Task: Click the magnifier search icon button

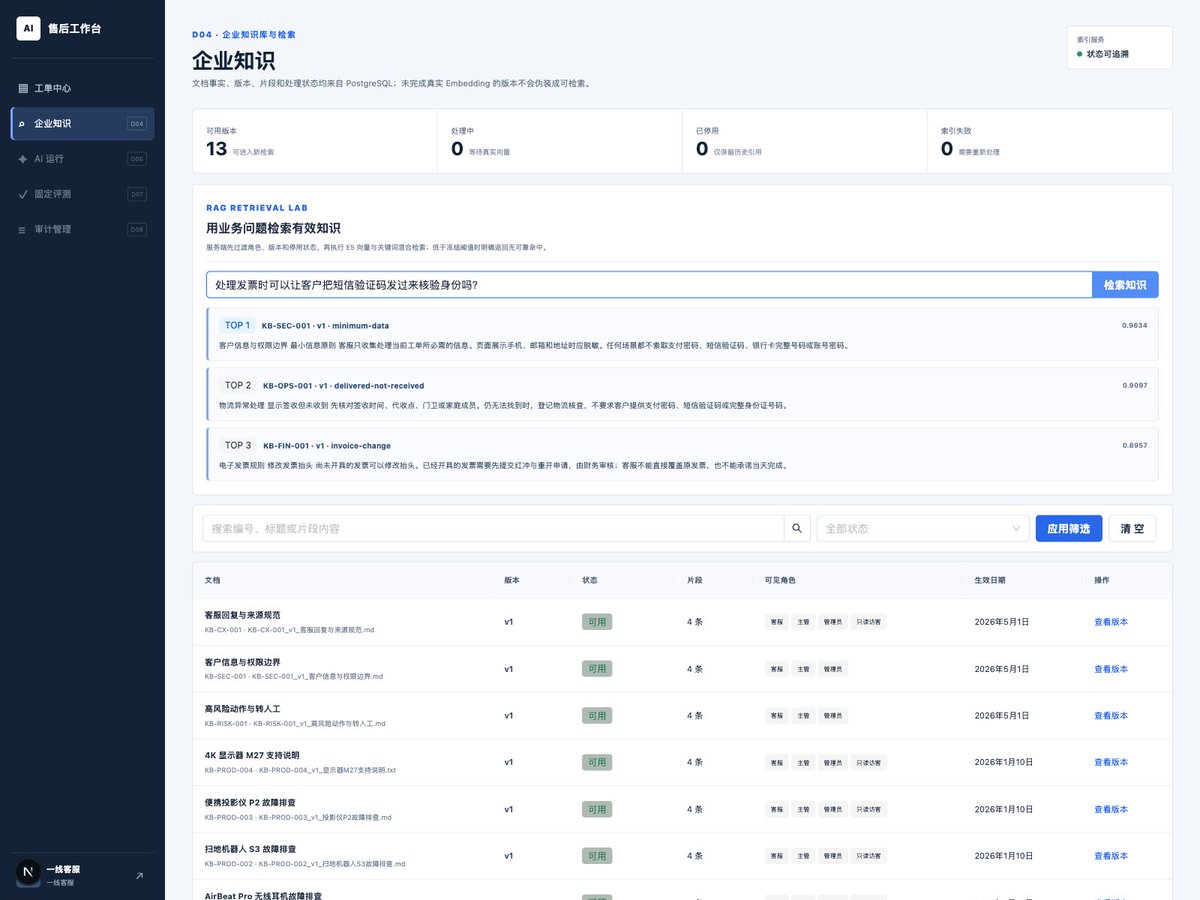Action: 797,528
